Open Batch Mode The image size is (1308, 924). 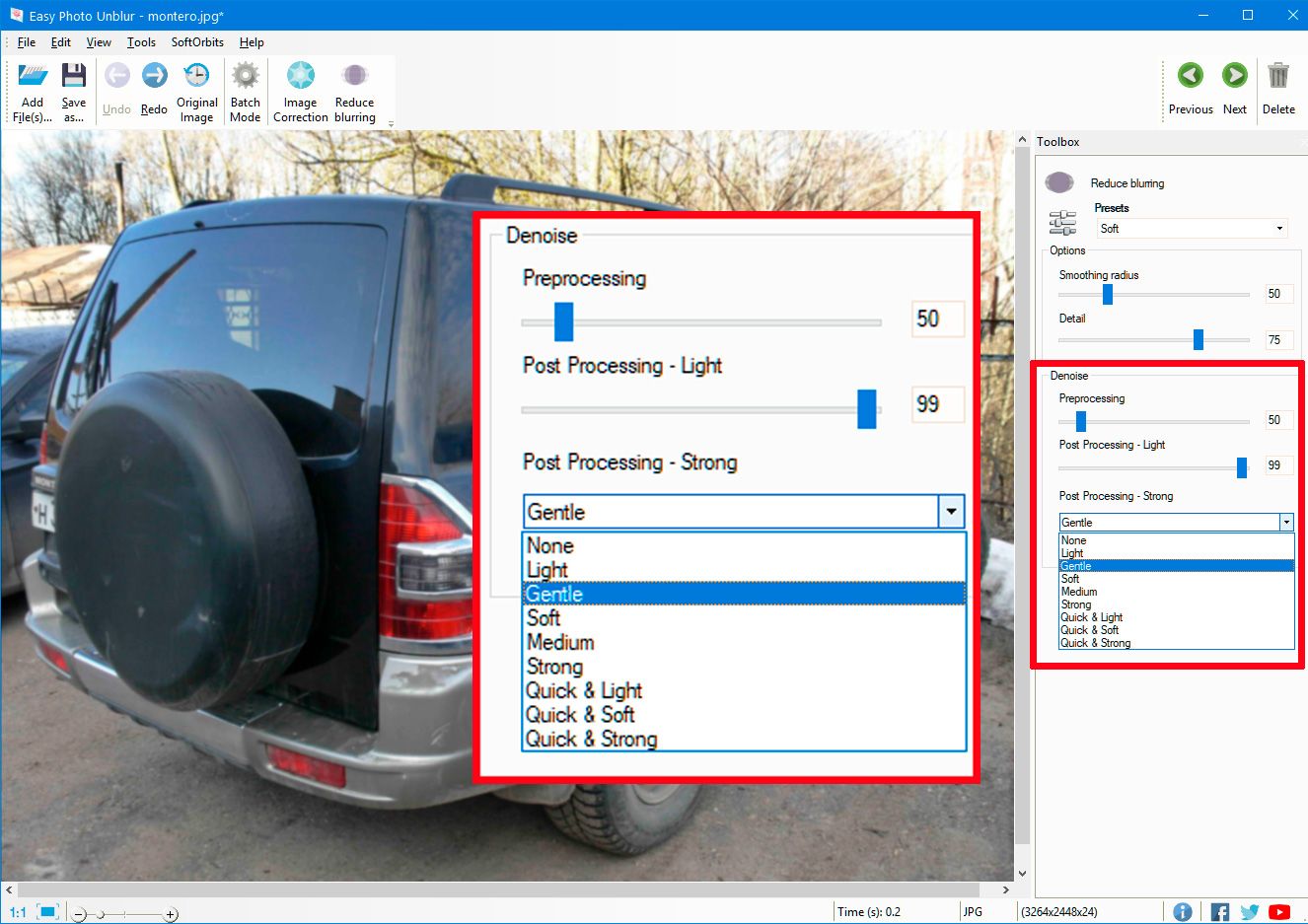tap(245, 77)
